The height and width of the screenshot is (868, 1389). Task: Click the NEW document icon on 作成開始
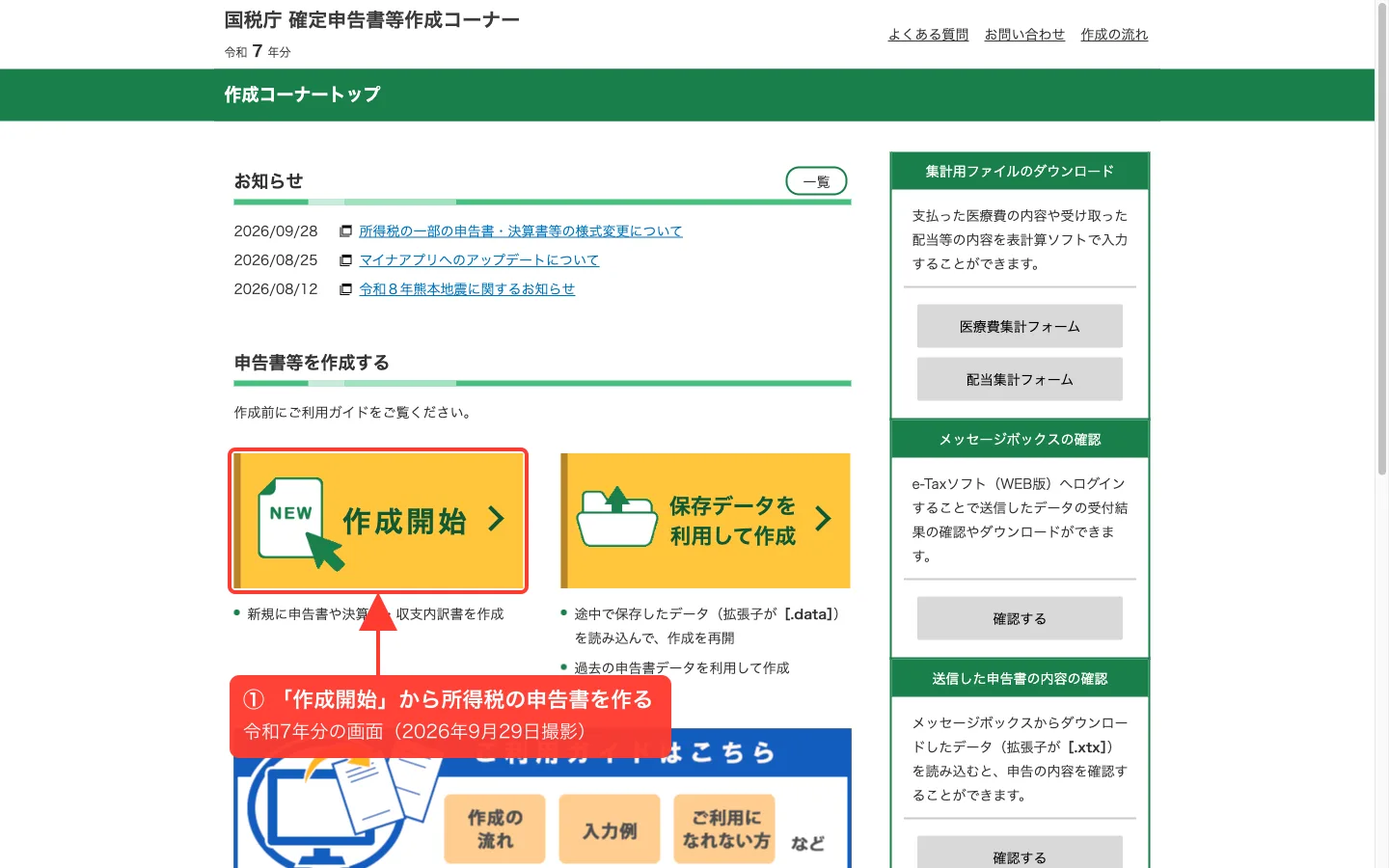click(x=301, y=524)
